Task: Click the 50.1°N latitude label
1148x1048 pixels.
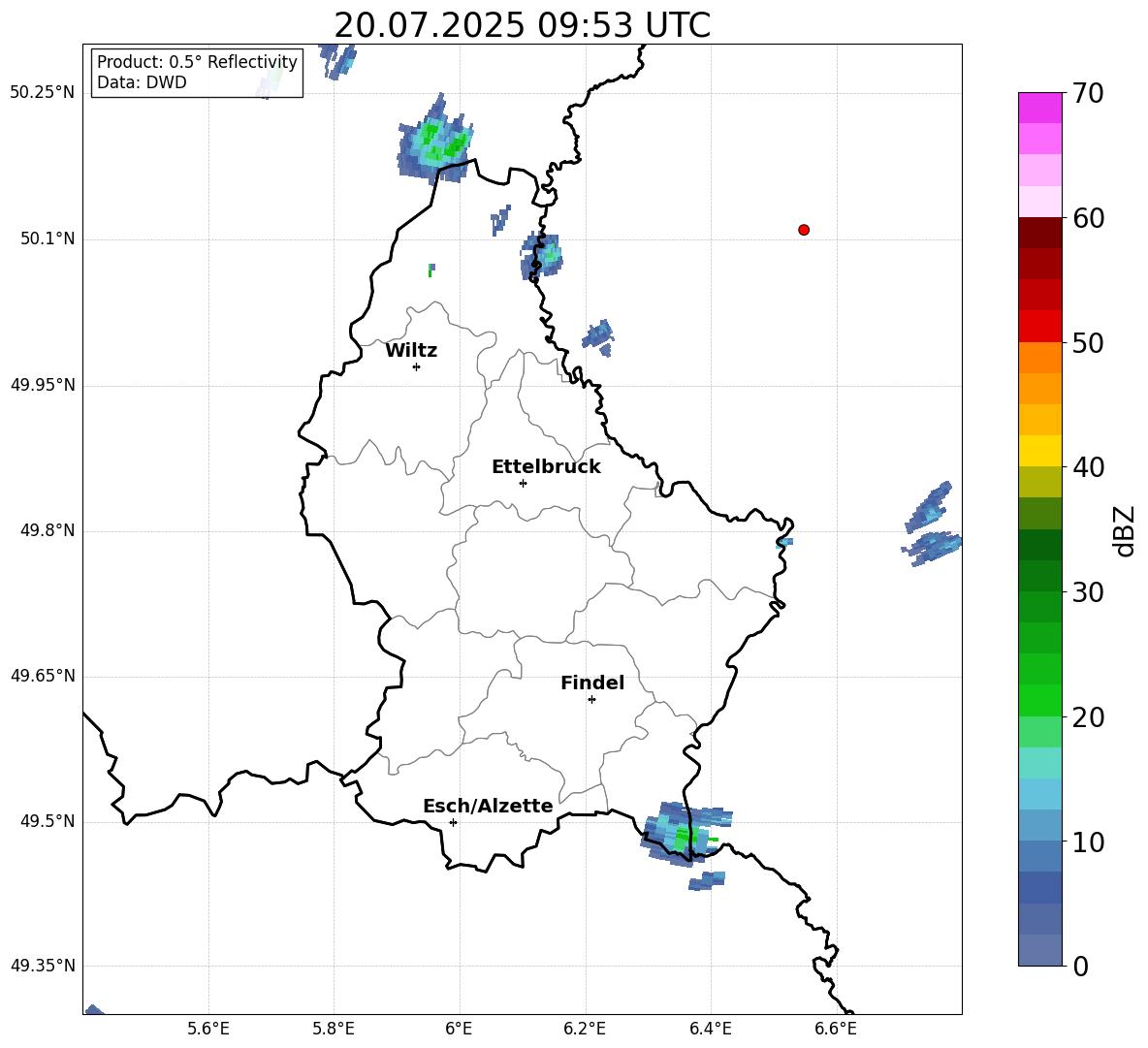Action: point(48,239)
